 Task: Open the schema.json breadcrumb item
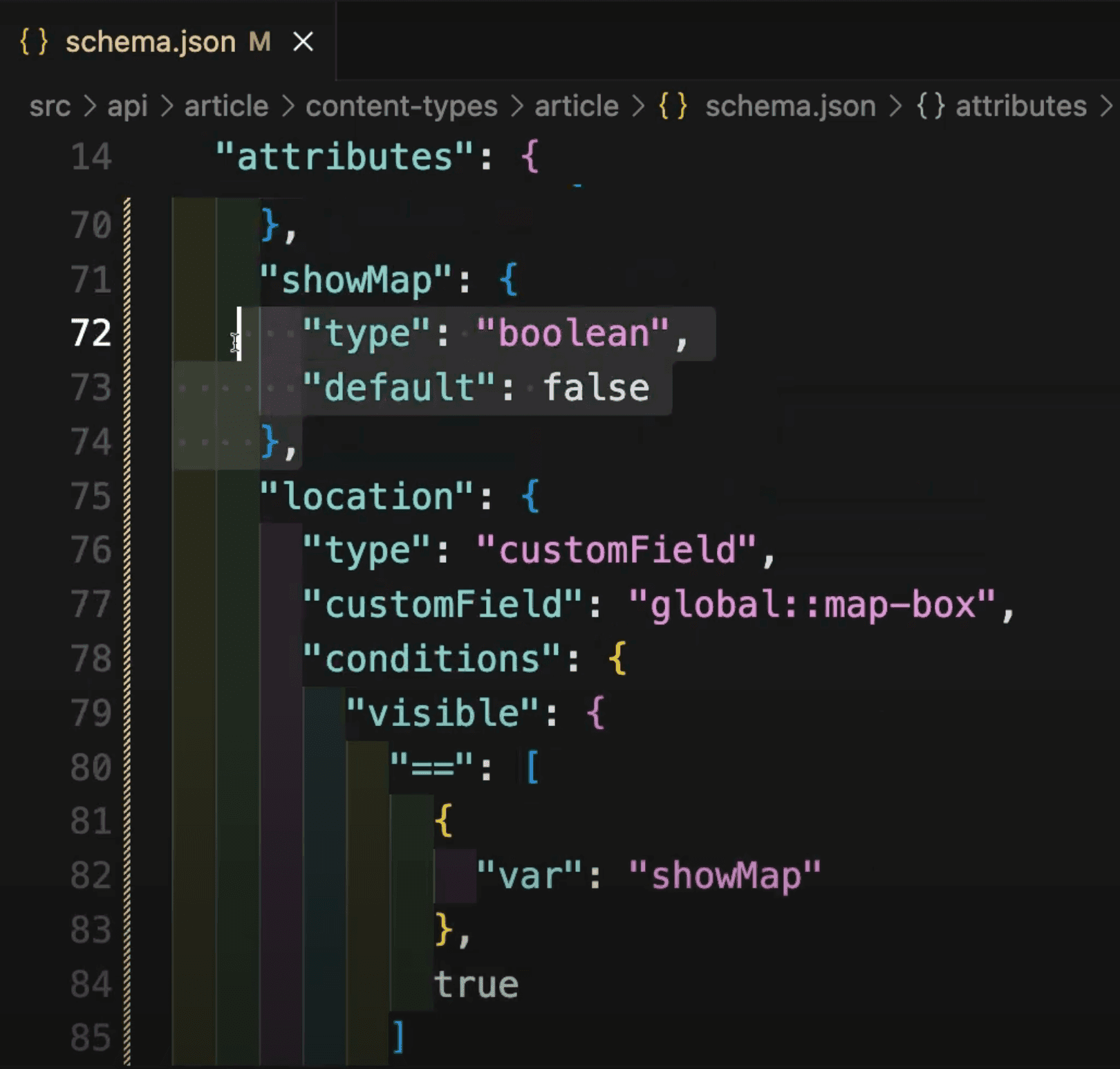(790, 106)
